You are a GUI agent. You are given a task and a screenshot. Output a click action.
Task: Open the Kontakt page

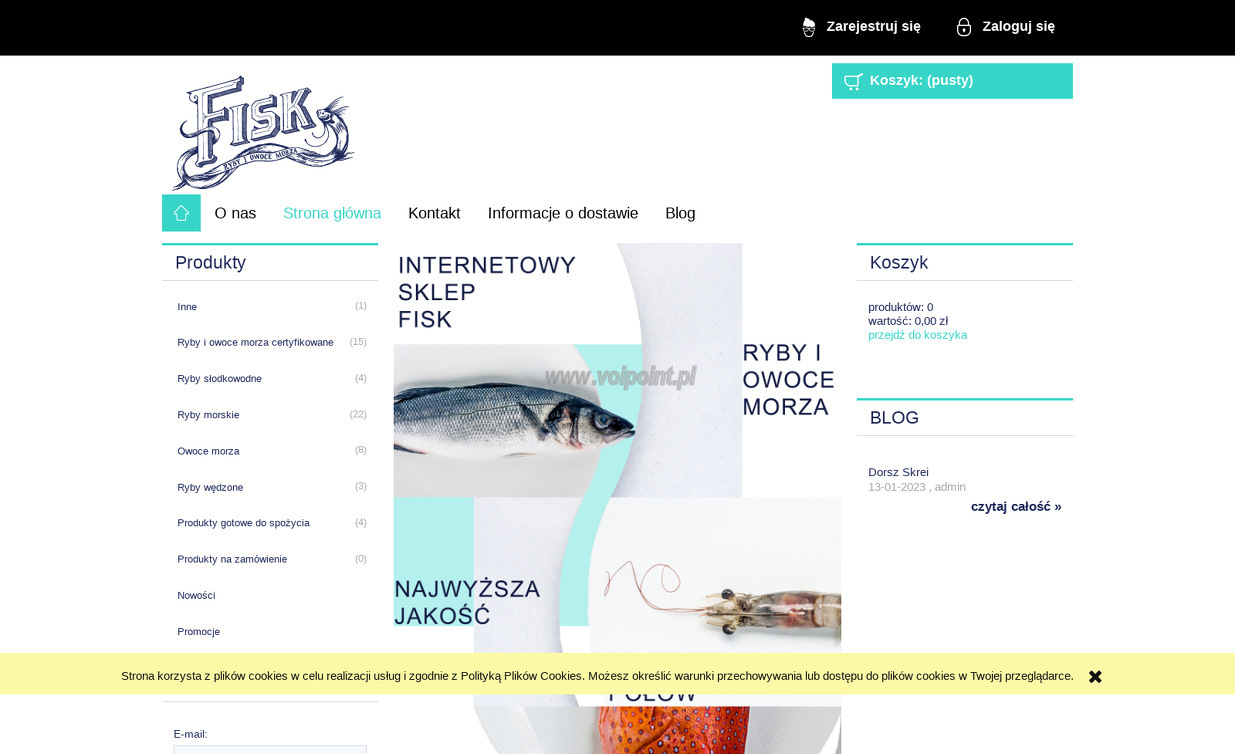click(434, 213)
